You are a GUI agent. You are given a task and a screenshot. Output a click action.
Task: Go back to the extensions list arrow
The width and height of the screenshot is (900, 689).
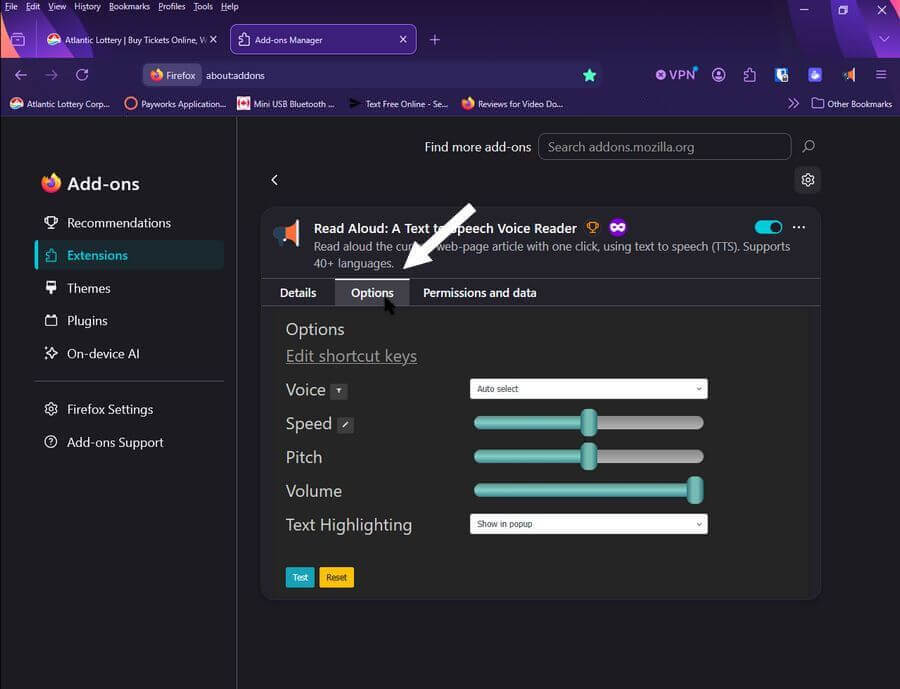[x=274, y=180]
